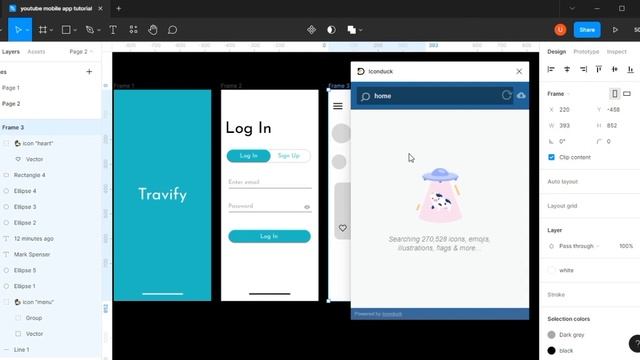Select portrait frame orientation

[615, 94]
